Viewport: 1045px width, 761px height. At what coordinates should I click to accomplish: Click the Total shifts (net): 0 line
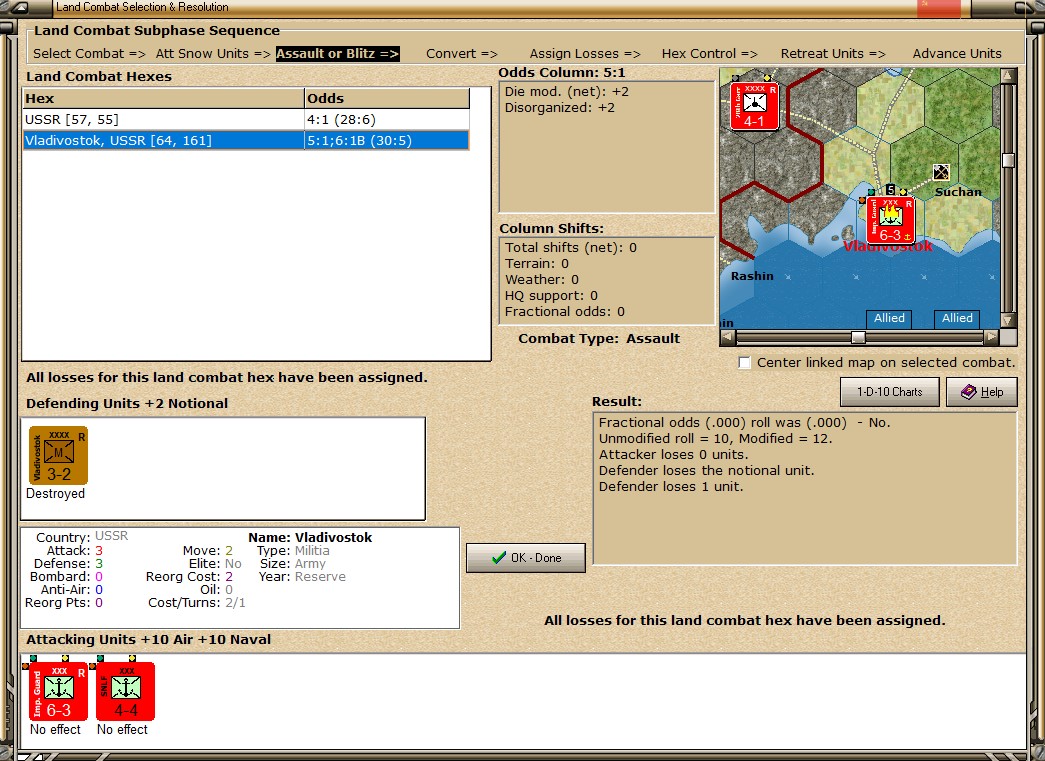pos(570,247)
